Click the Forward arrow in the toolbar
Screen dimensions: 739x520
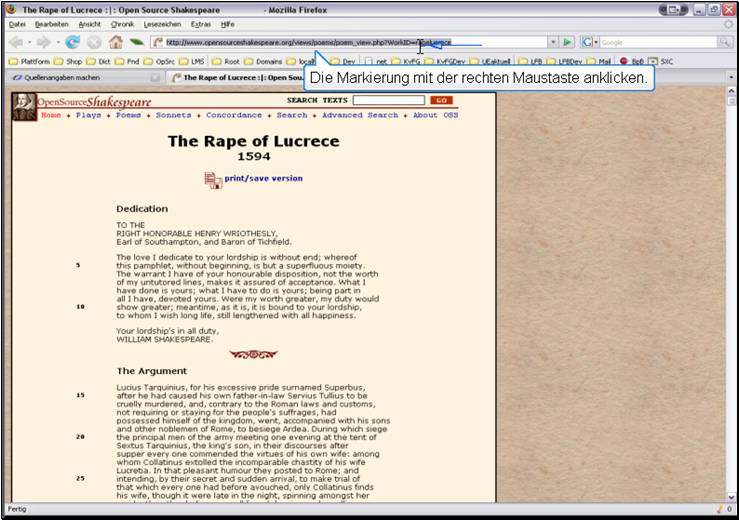coord(44,42)
